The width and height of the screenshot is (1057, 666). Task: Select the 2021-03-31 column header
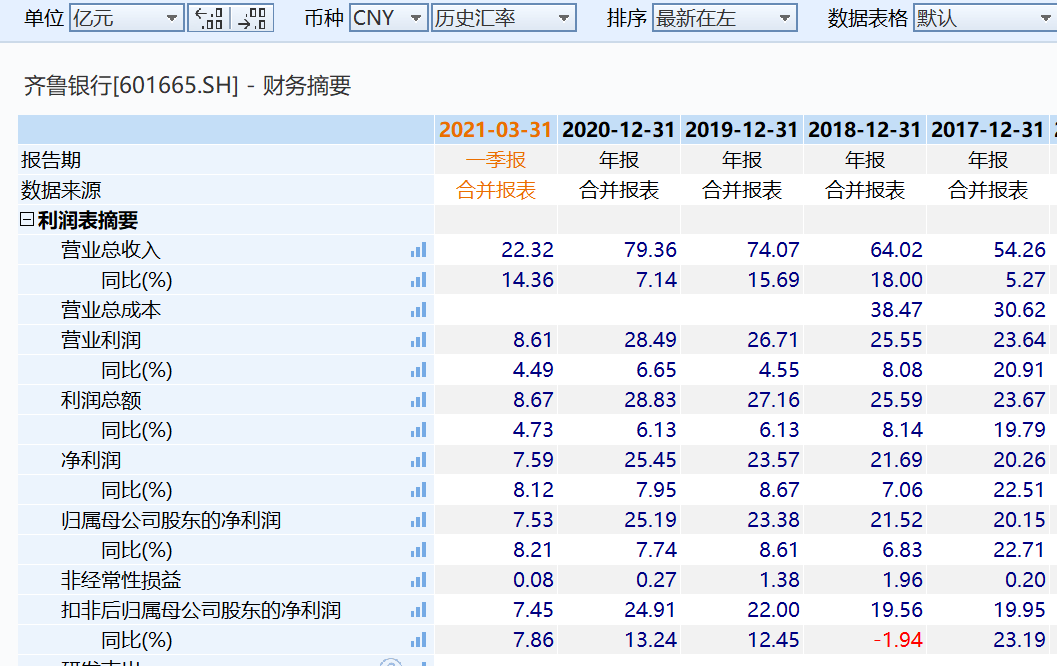pos(496,130)
